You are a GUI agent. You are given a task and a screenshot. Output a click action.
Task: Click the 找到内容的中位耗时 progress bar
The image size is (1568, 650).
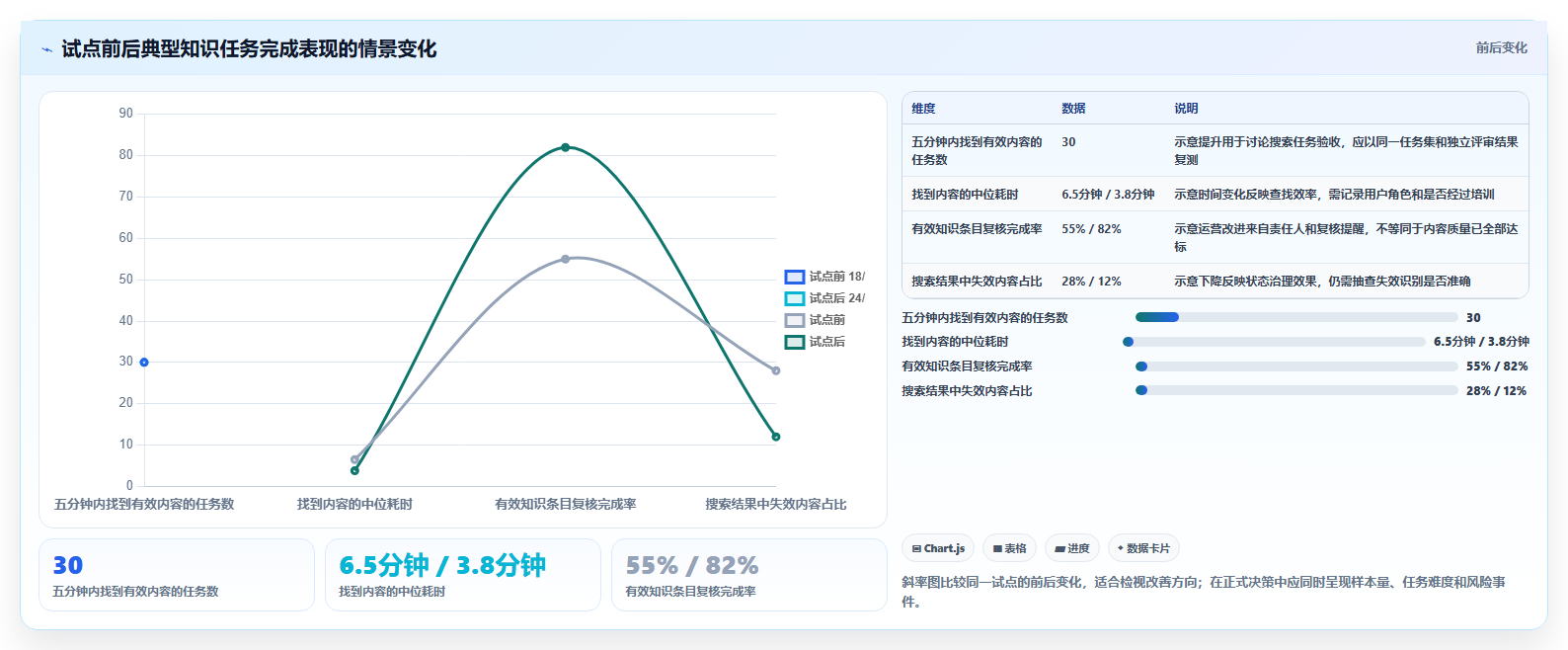coord(1274,342)
